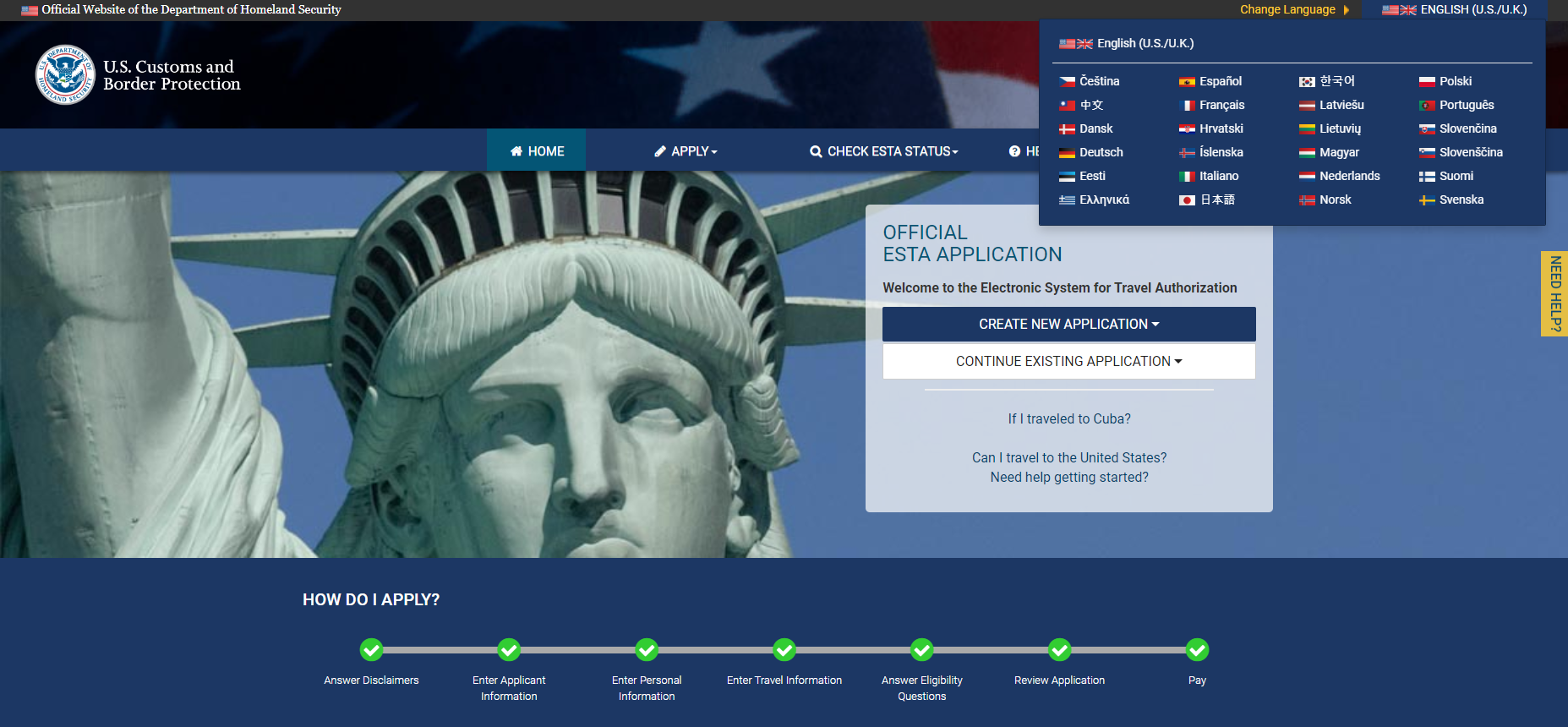Collapse the ENGLISH (U.S./U.K.) language selector

pyautogui.click(x=1454, y=10)
